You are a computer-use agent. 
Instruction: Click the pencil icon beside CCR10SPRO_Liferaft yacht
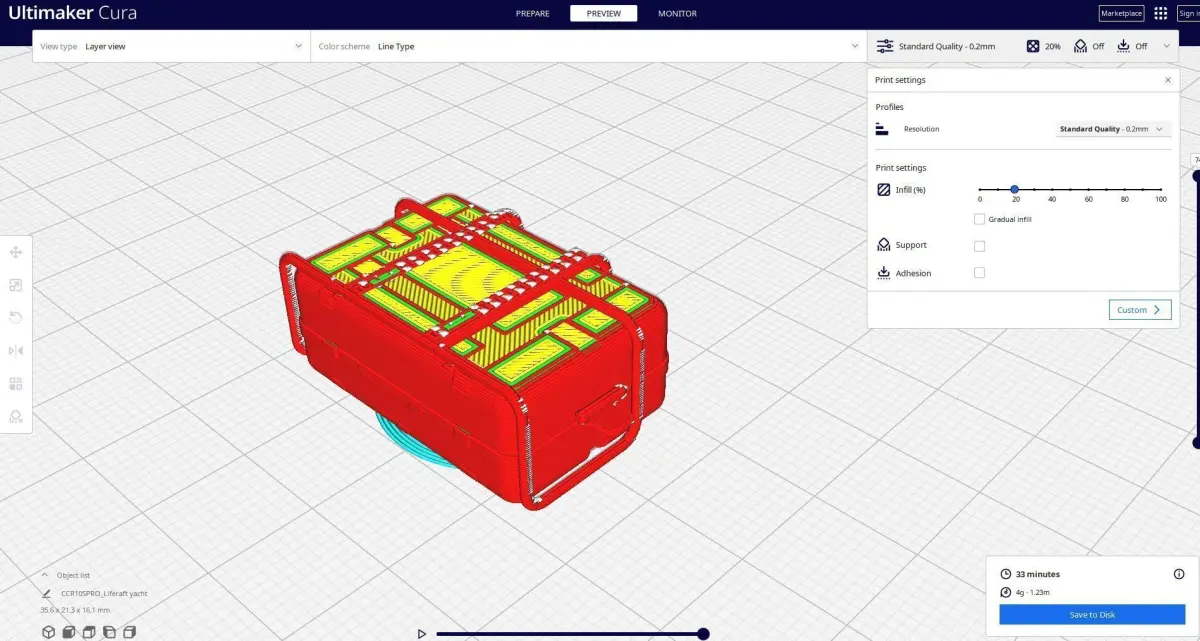(46, 593)
